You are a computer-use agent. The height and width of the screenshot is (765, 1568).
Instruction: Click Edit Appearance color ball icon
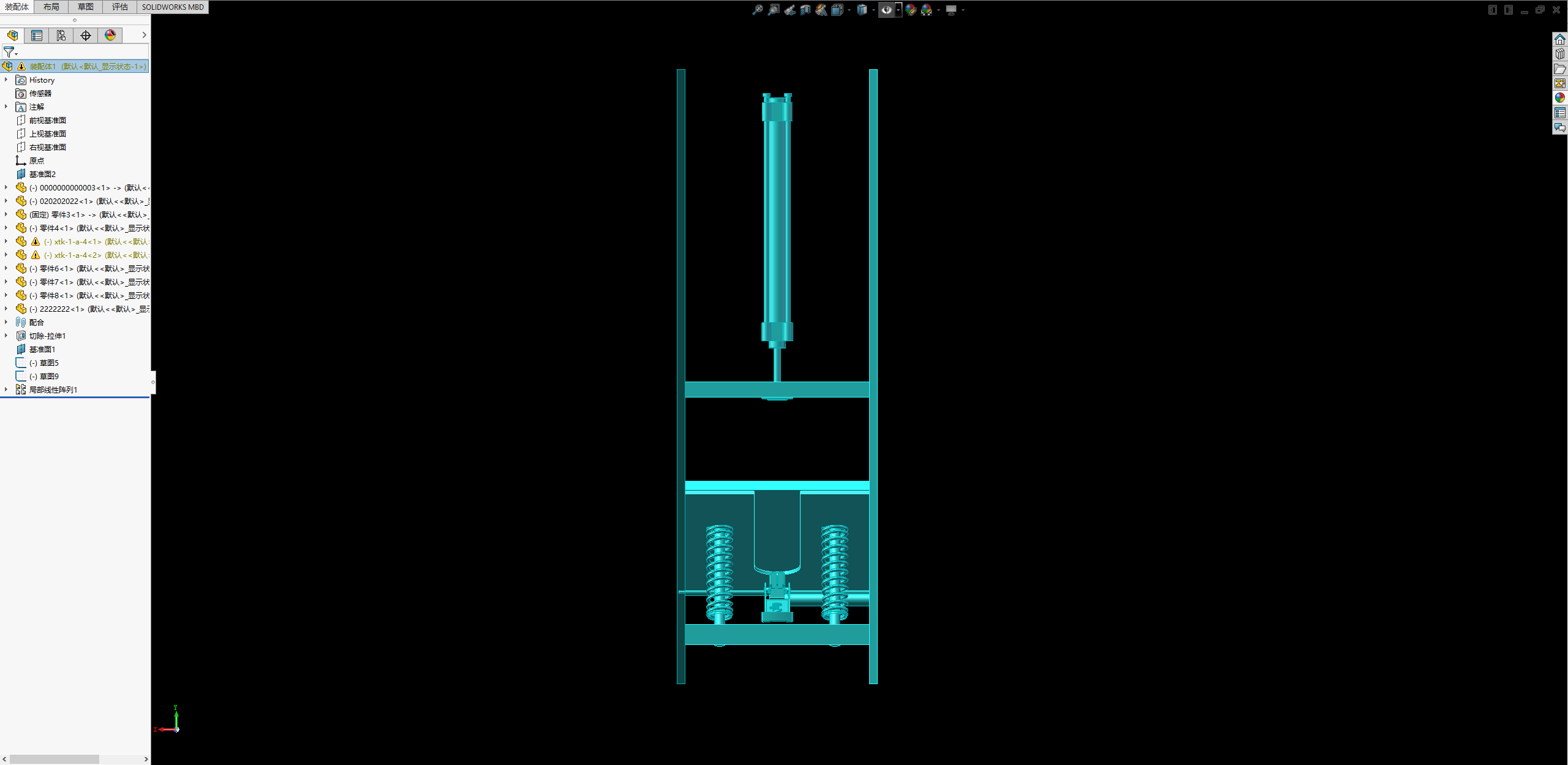(911, 10)
